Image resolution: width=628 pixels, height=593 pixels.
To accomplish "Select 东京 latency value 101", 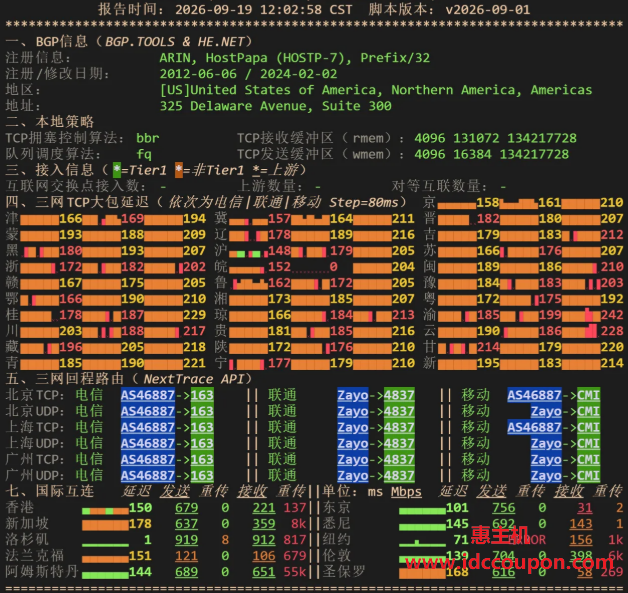I will [457, 507].
